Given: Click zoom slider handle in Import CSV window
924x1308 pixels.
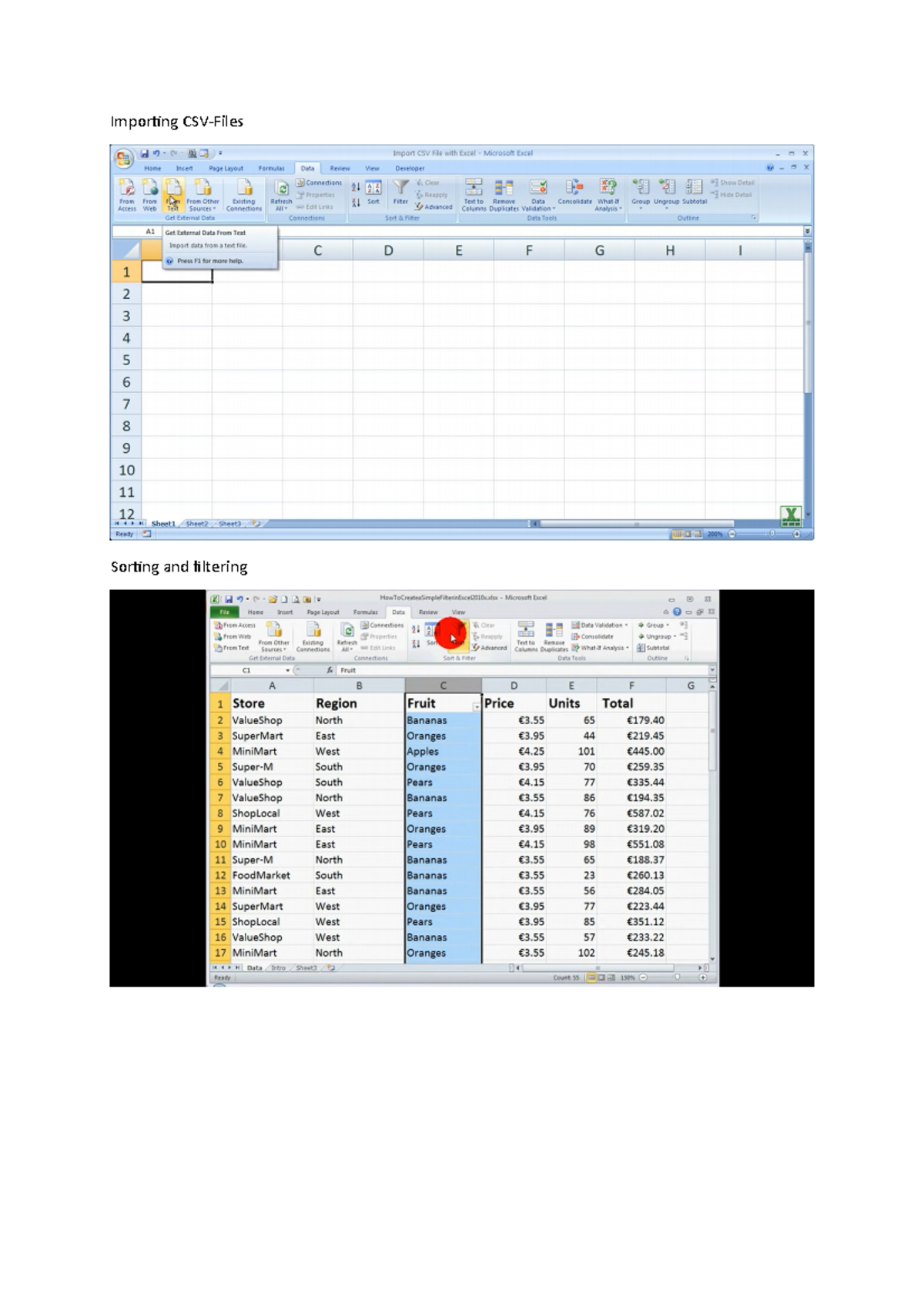Looking at the screenshot, I should point(771,534).
